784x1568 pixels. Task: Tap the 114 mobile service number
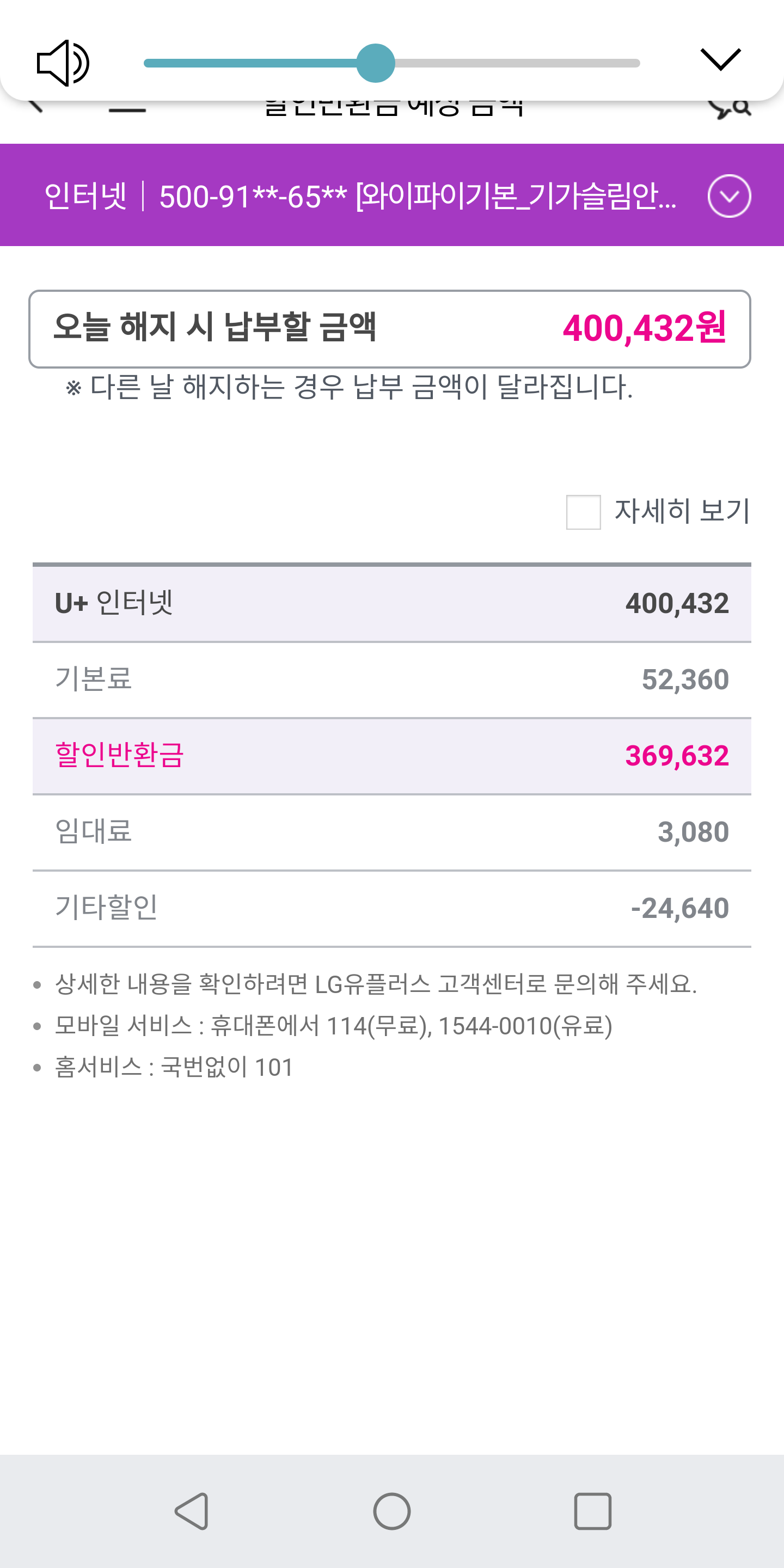tap(346, 1026)
